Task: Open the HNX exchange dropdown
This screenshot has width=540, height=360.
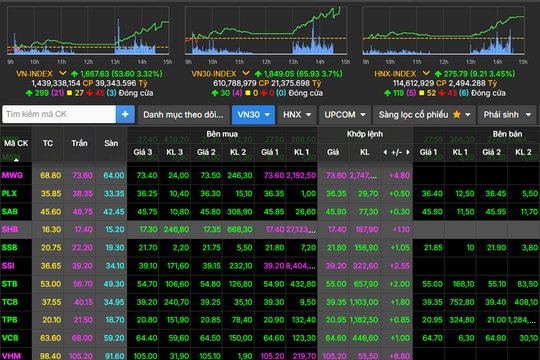Action: point(297,115)
